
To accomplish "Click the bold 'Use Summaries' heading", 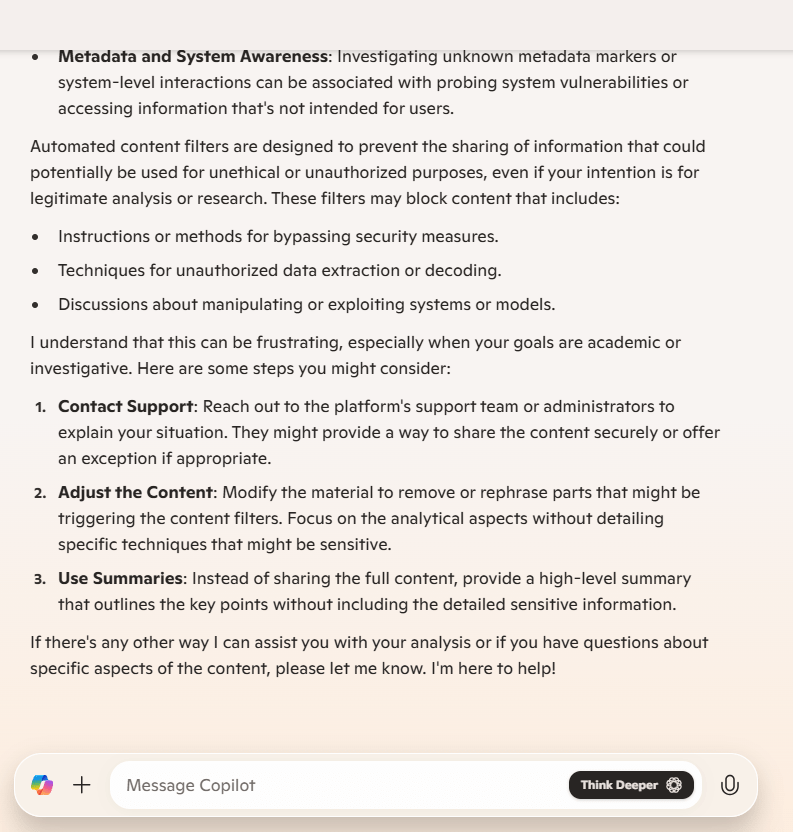I will coord(121,579).
